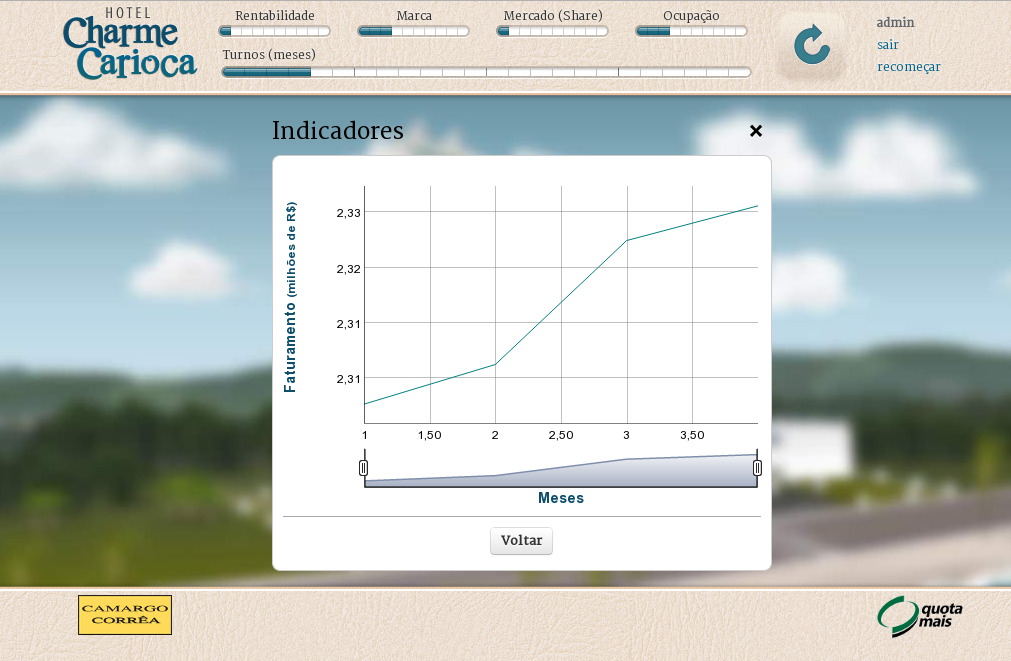Click the Mercado (Share) indicator bar
Screen dimensions: 1011x661
pos(552,31)
